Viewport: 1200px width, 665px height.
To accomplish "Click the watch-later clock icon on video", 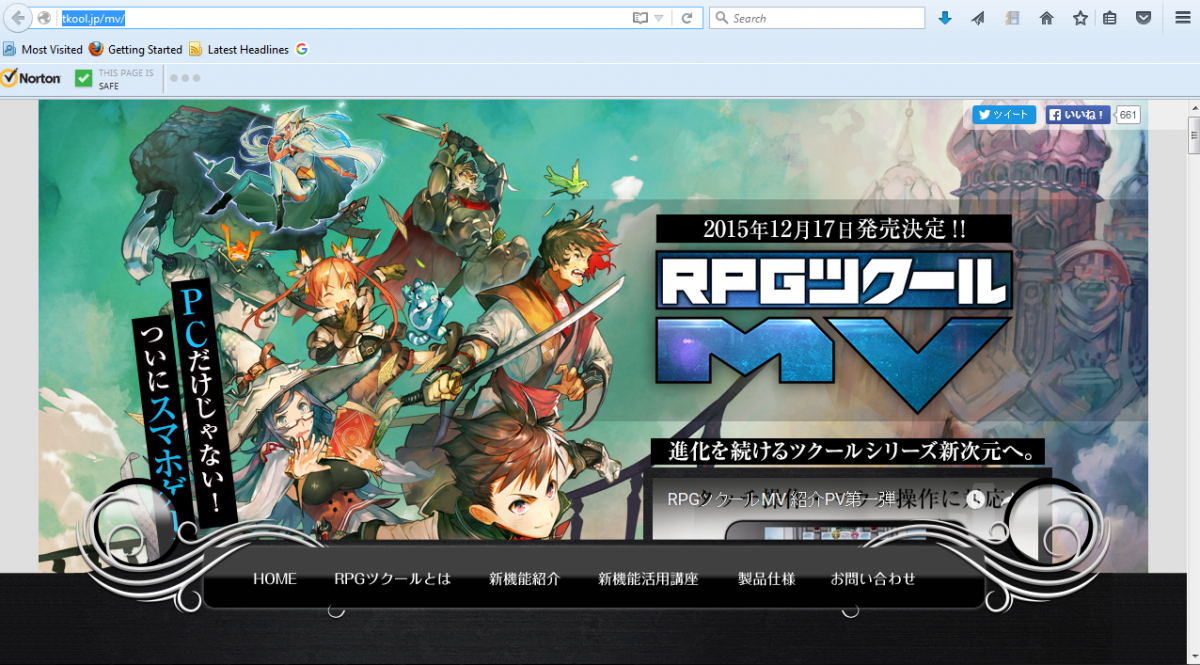I will pyautogui.click(x=975, y=499).
